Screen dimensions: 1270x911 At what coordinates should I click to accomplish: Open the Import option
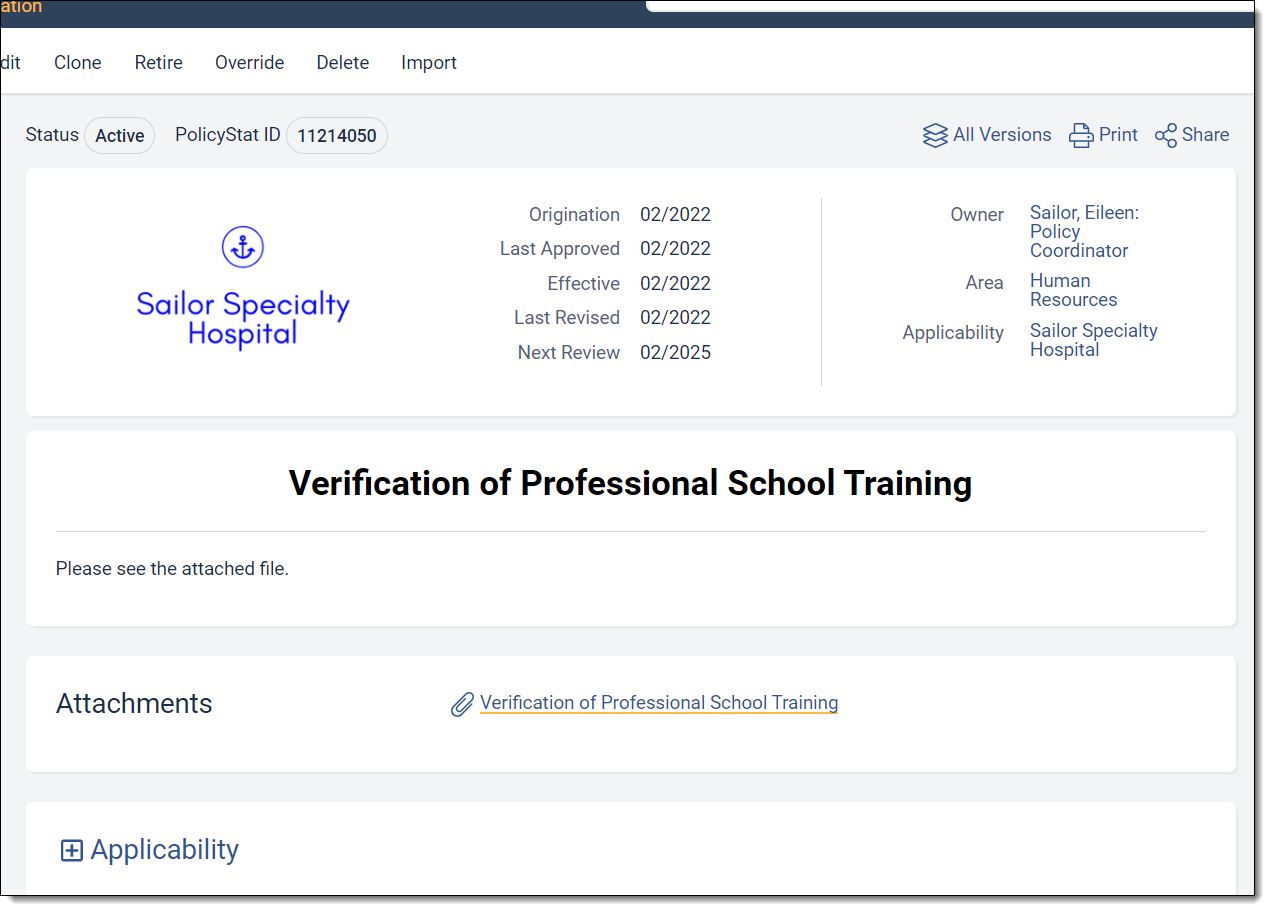tap(429, 62)
